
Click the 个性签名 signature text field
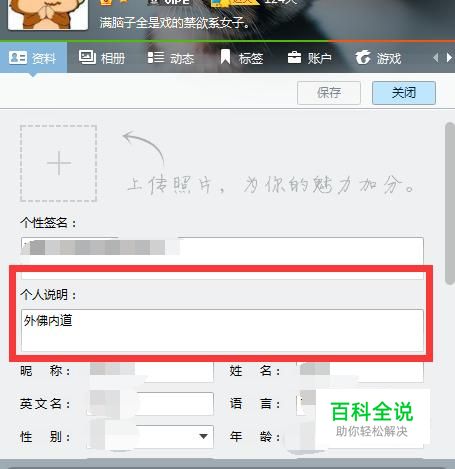coord(222,258)
